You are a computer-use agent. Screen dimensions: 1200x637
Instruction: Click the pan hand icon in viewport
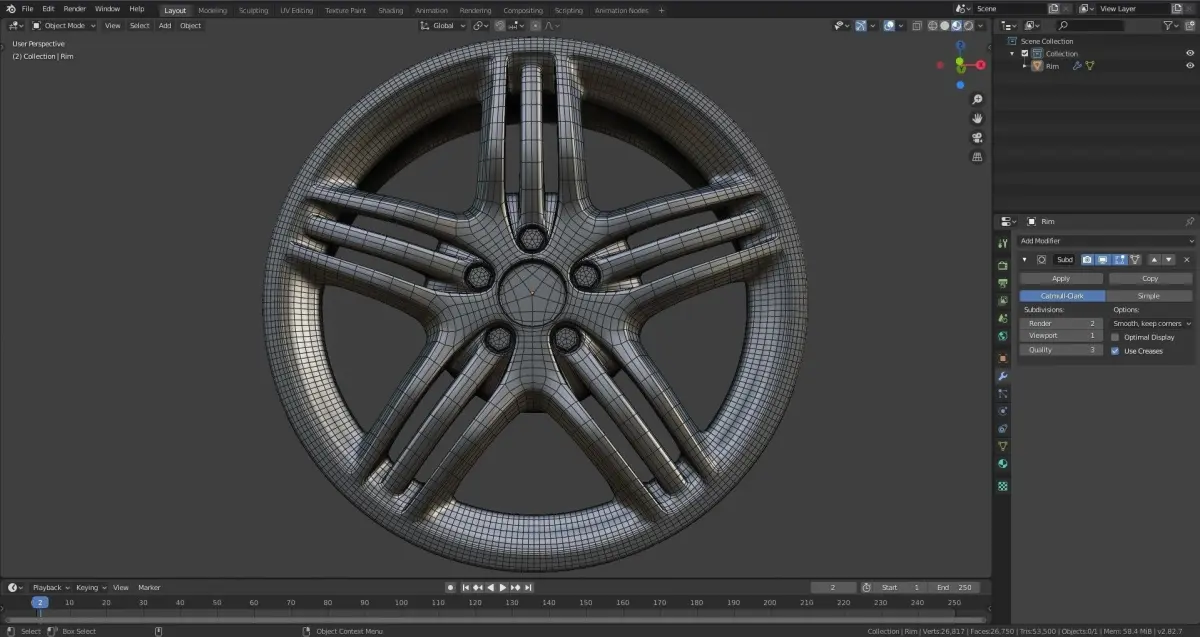(977, 118)
